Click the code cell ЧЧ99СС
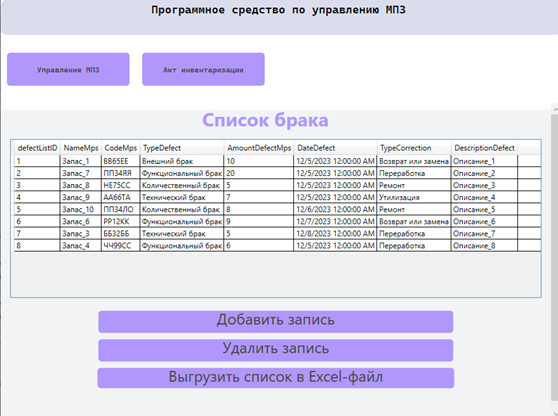The width and height of the screenshot is (558, 416). [121, 246]
